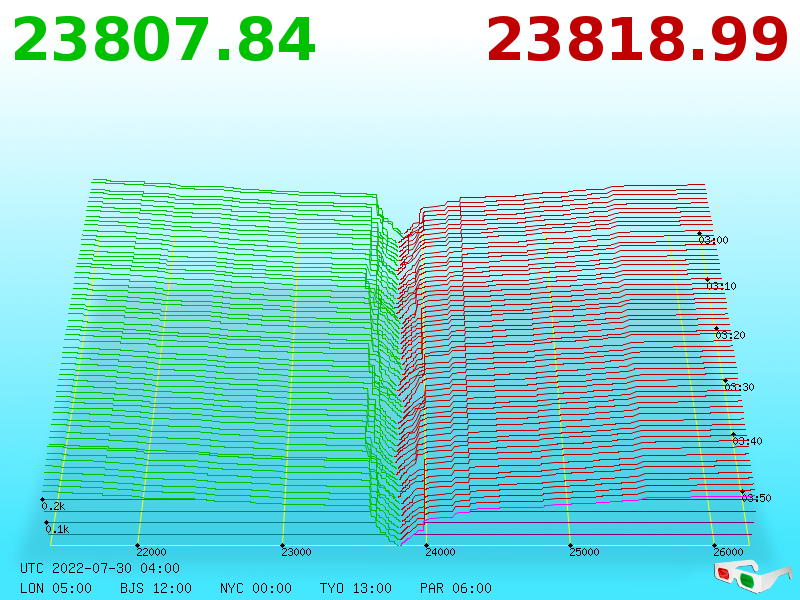The width and height of the screenshot is (800, 600).
Task: Click the UTC 2022-07-30 04:00 timestamp
Action: click(x=100, y=568)
